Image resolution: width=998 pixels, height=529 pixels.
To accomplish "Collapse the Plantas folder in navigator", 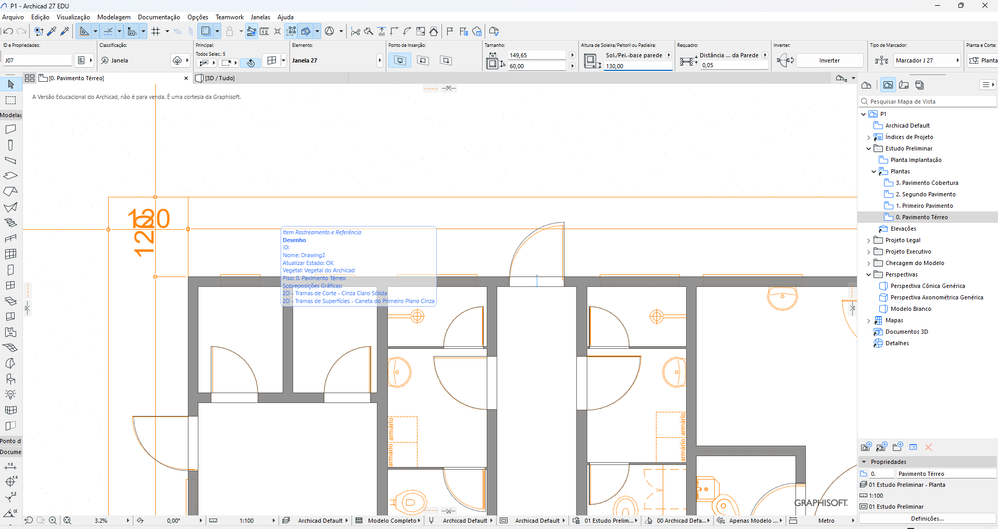I will [x=874, y=171].
